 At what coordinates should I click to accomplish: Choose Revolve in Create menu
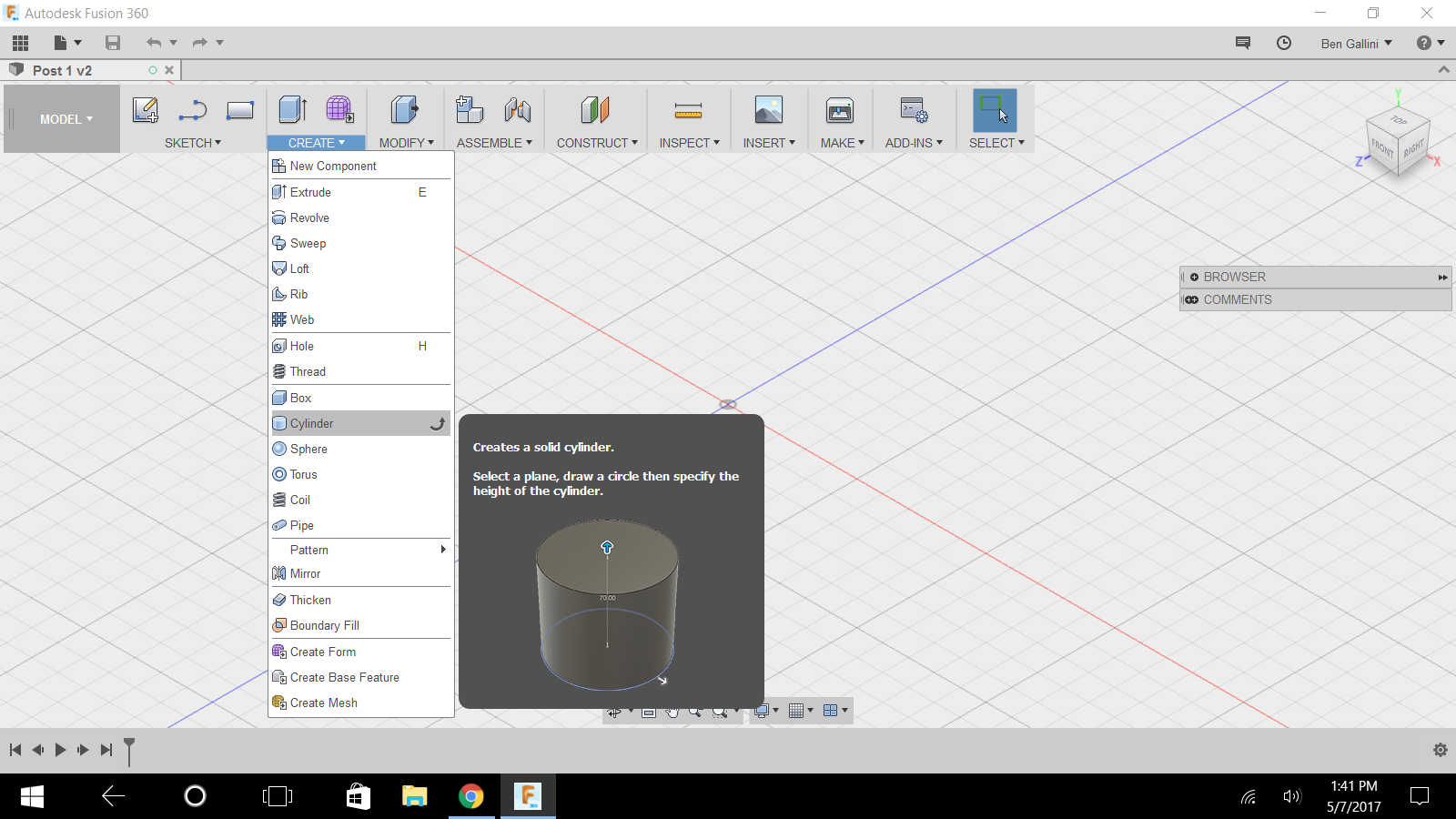pyautogui.click(x=361, y=217)
